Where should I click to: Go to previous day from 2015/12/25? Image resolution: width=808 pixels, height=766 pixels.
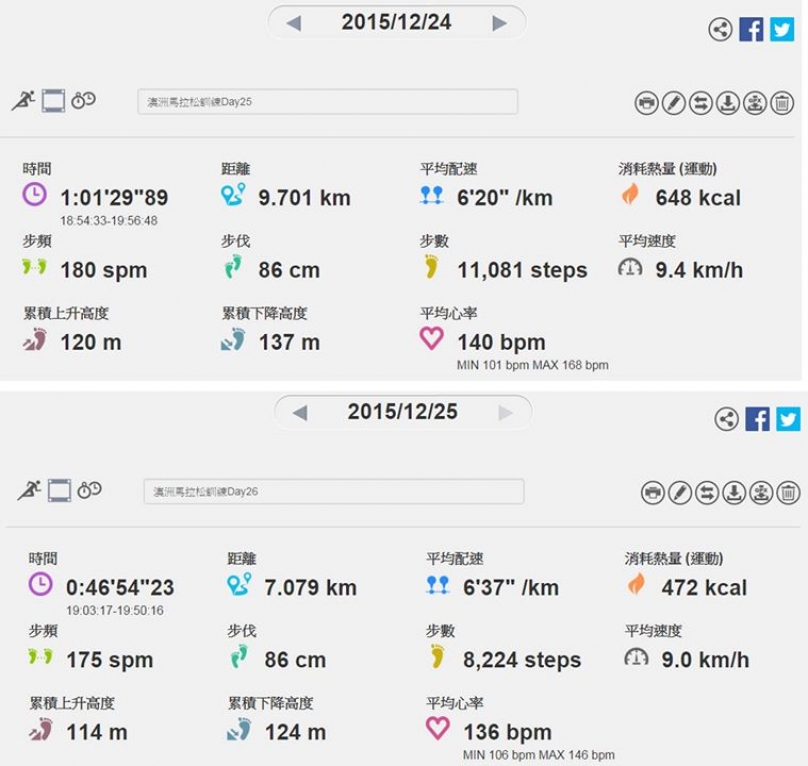[x=299, y=413]
